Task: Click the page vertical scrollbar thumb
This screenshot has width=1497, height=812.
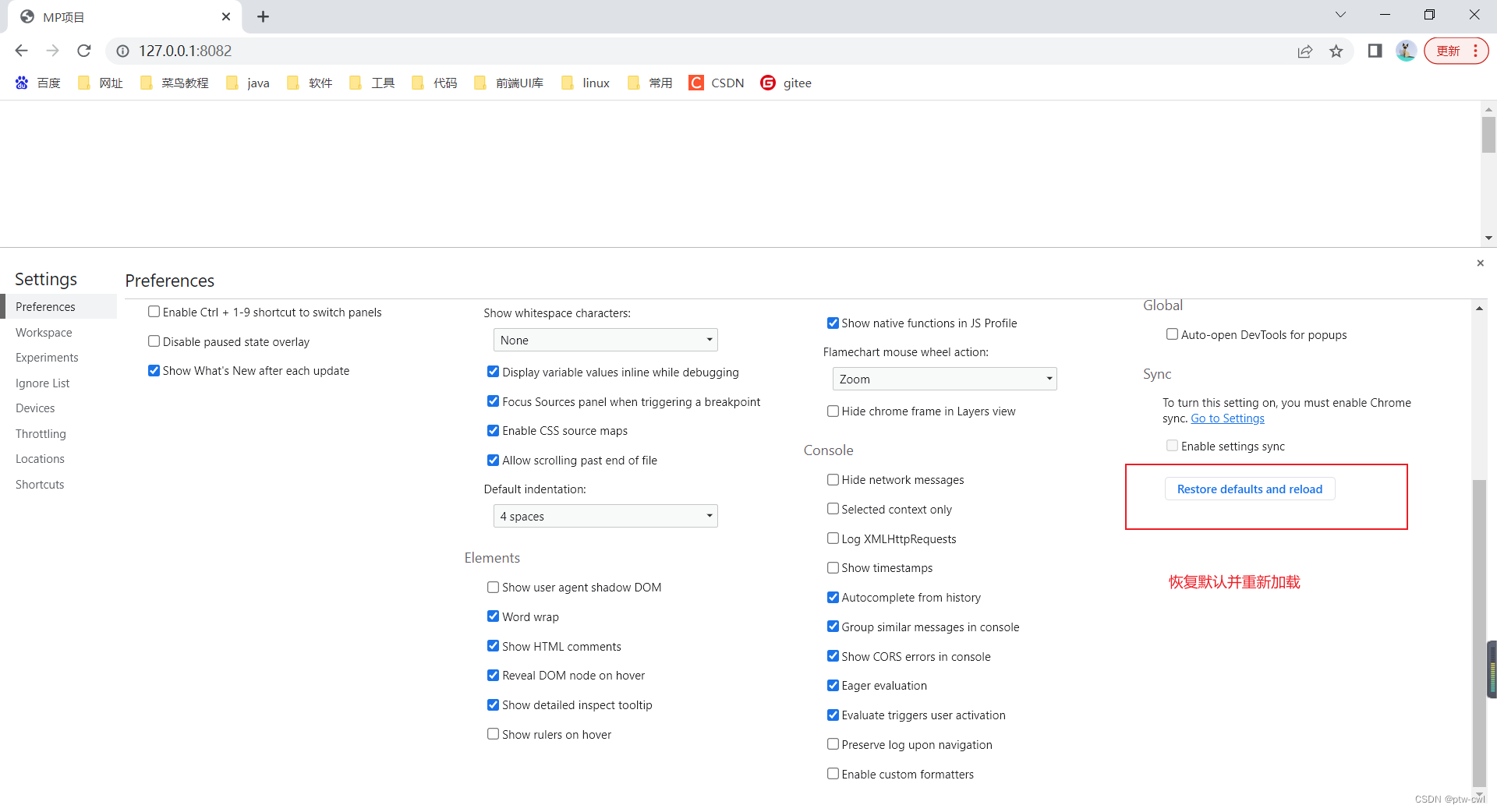Action: 1488,135
